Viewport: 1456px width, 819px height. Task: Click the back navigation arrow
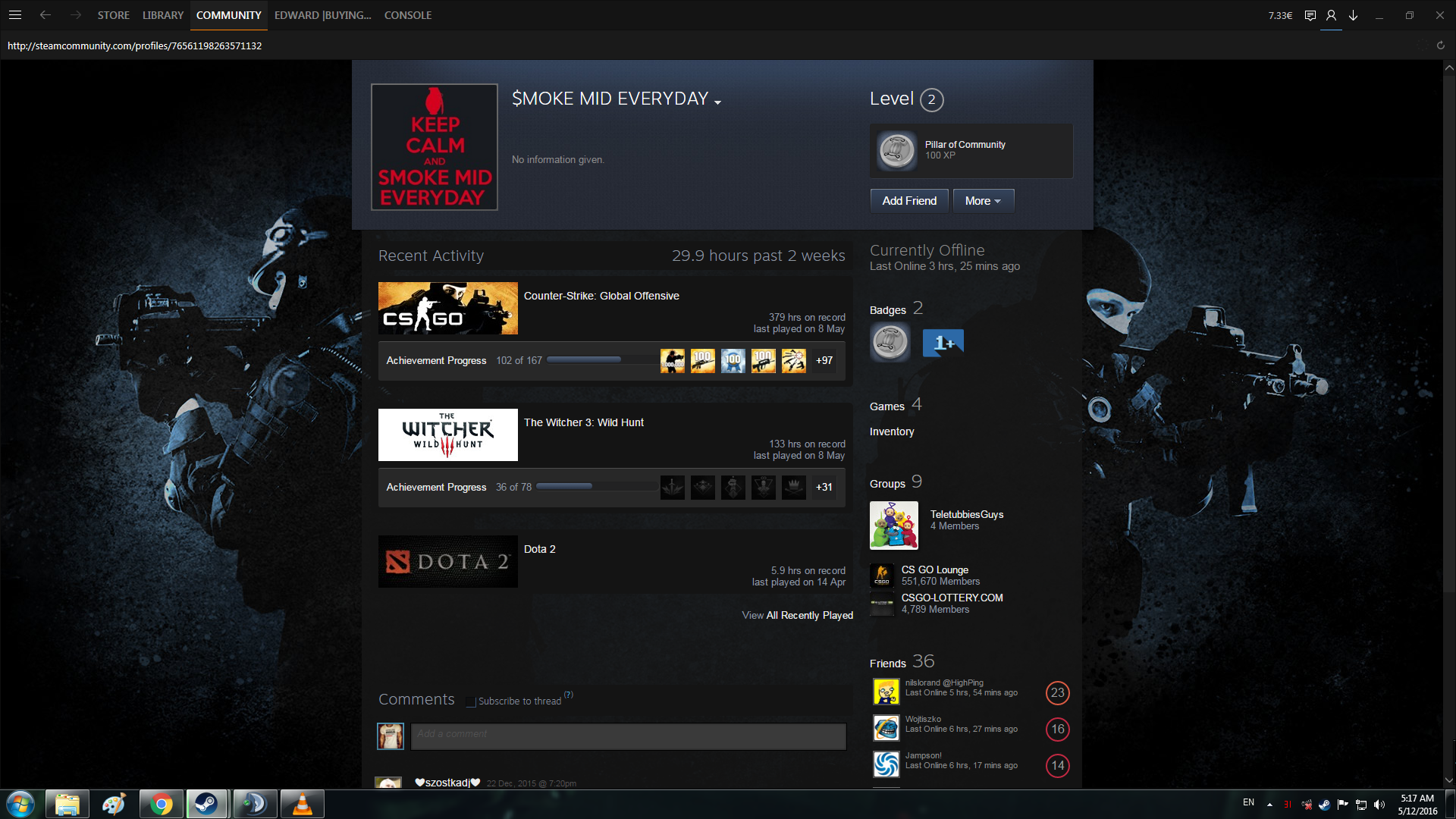(45, 15)
